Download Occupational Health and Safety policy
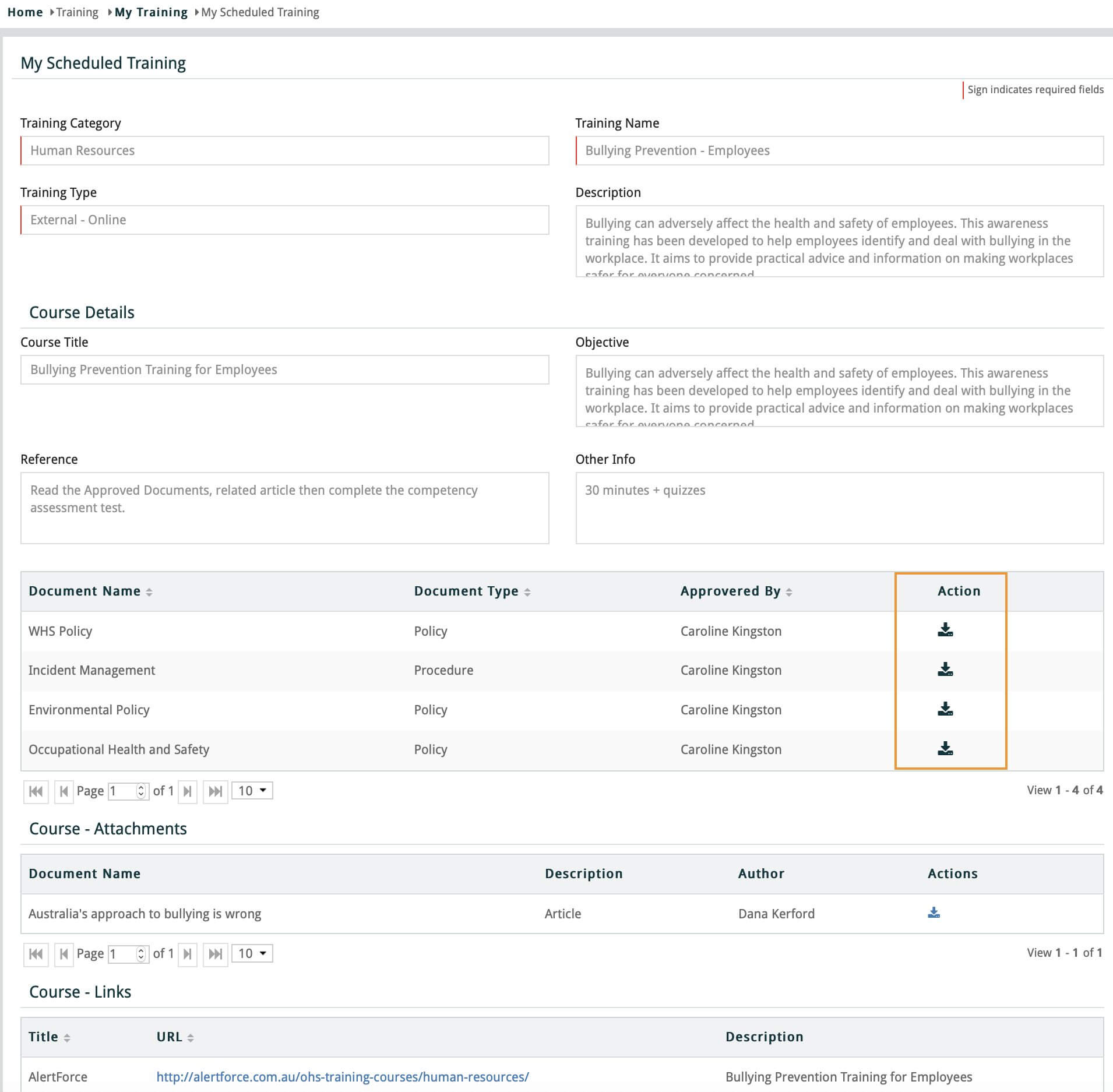 945,749
